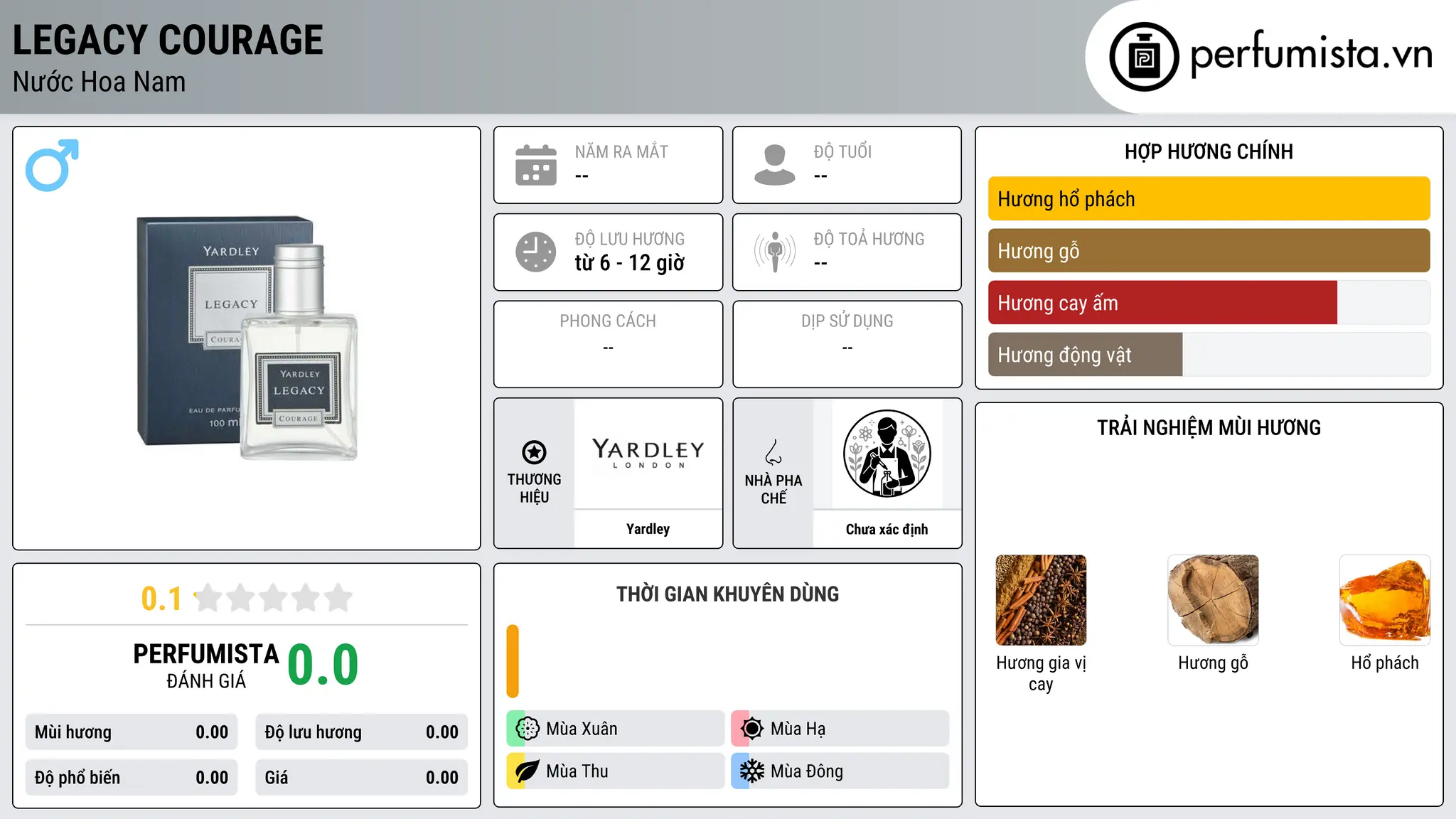Click the red Hương cay ấm accord bar
Image resolution: width=1456 pixels, height=819 pixels.
[x=1162, y=303]
